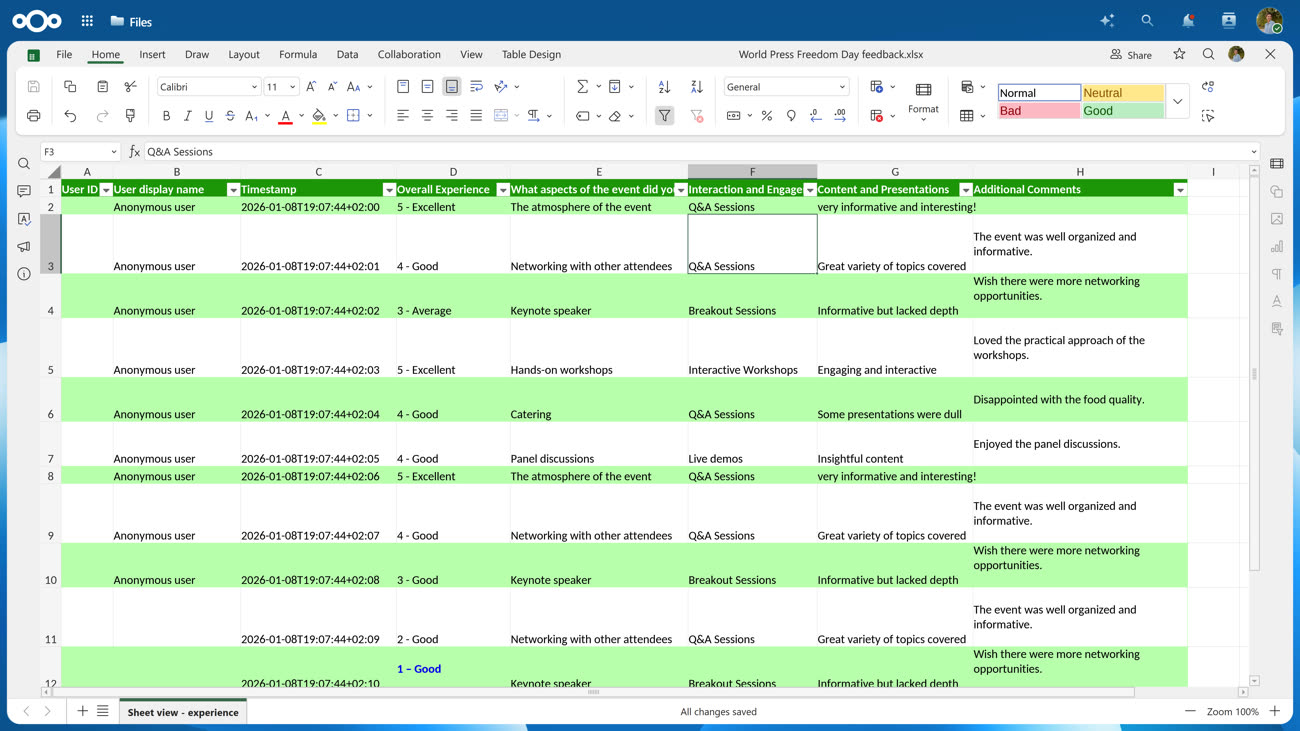This screenshot has height=731, width=1300.
Task: Open the F3 cell name box dropdown
Action: pos(113,152)
